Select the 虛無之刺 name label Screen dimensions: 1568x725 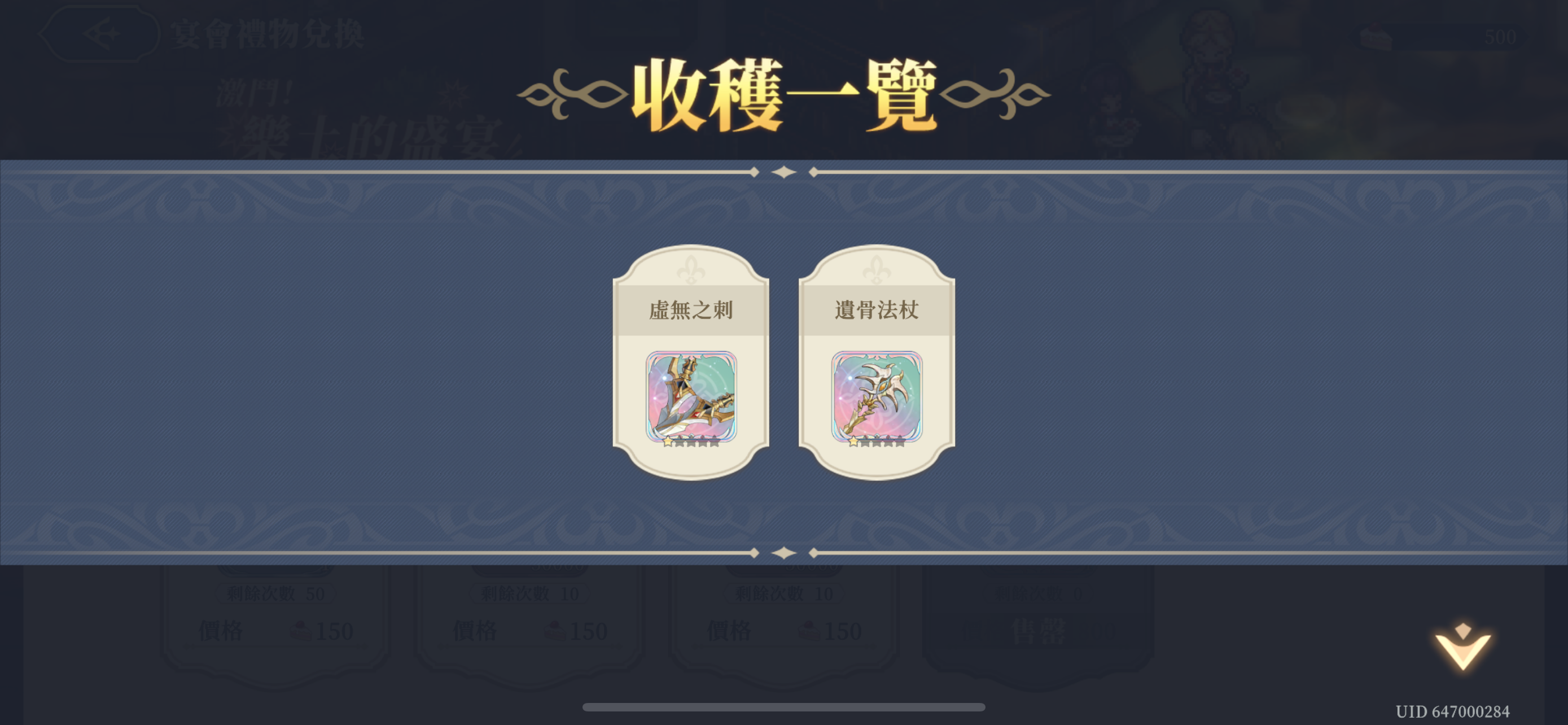(x=691, y=311)
